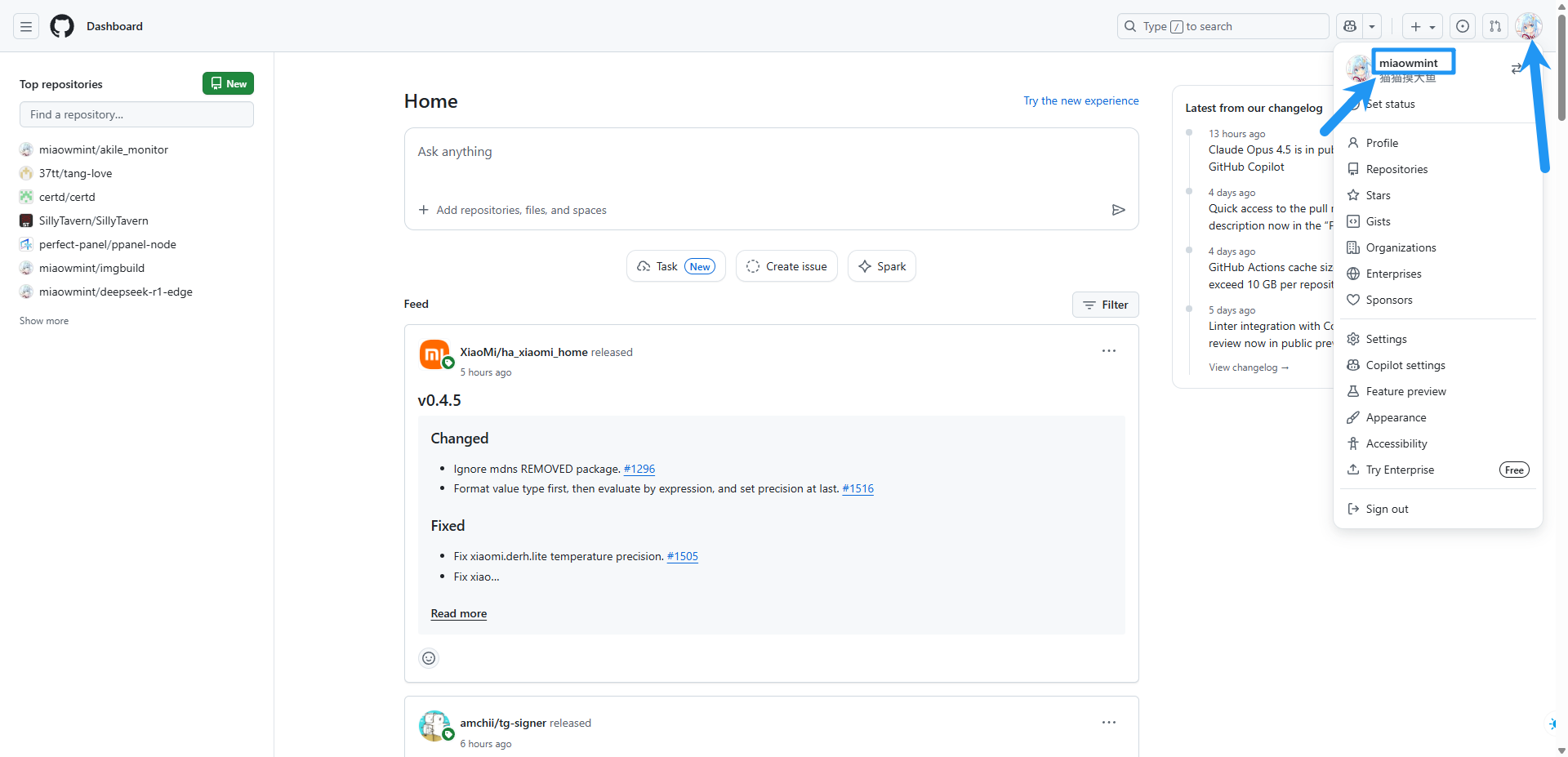Open Appearance from the user menu
Viewport: 1568px width, 757px height.
1396,417
